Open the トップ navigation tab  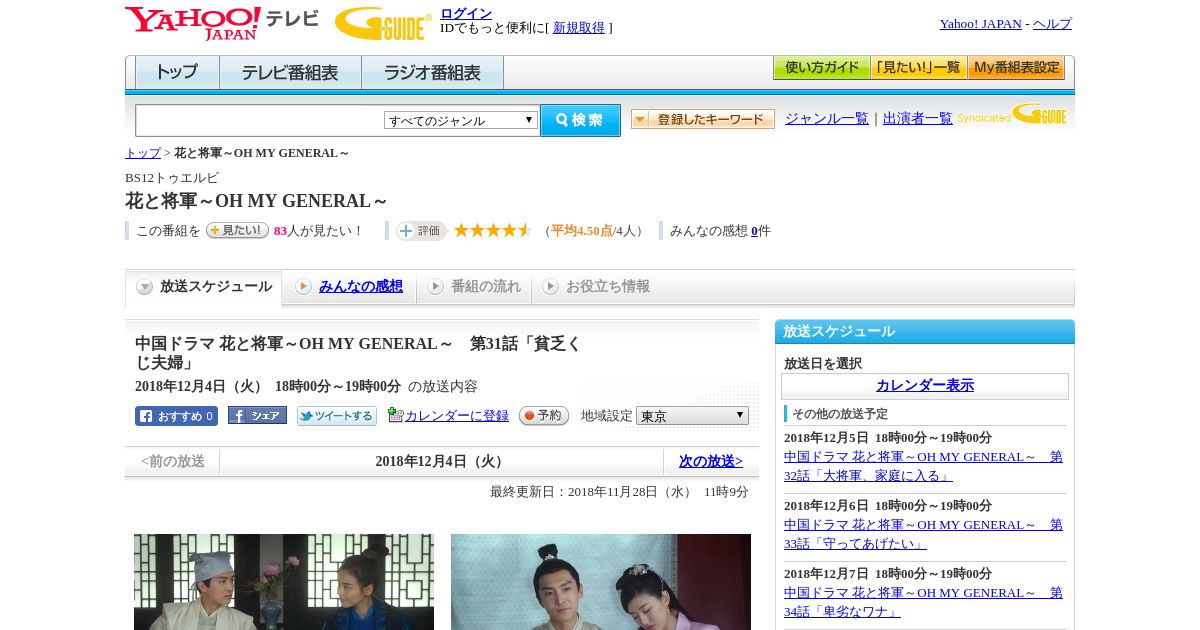pos(177,72)
